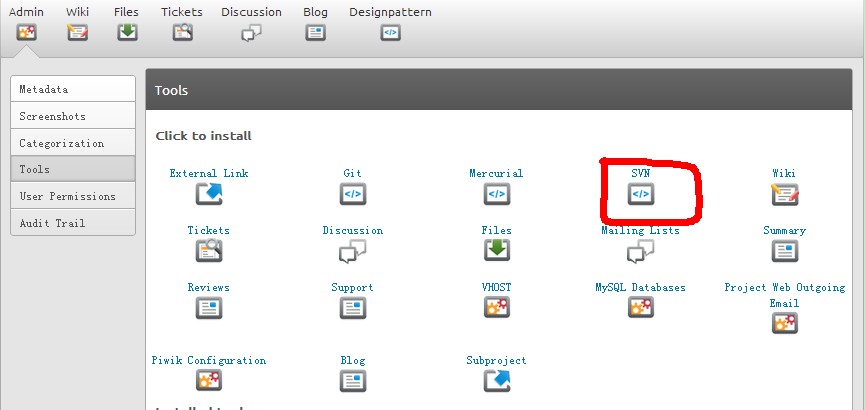The image size is (865, 410).
Task: Click the SVN text link
Action: (640, 173)
